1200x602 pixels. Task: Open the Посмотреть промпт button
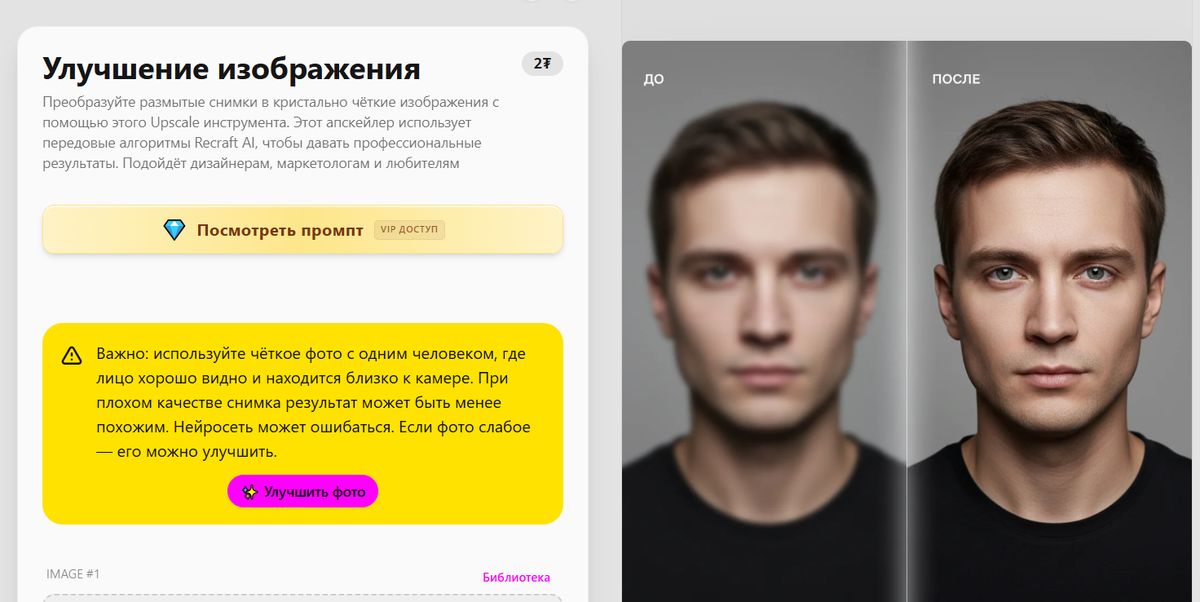303,230
